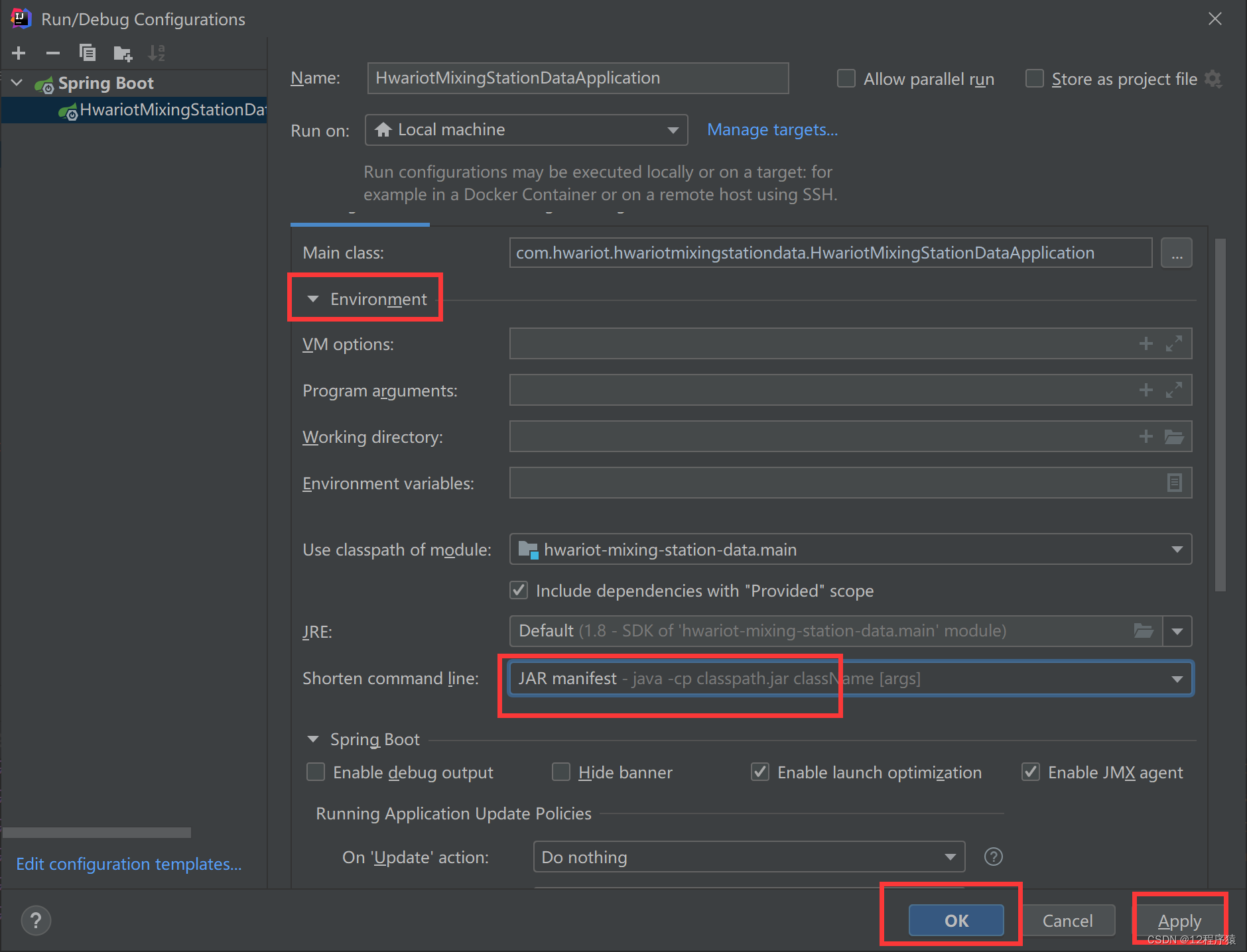Focus the Main class input field
The image size is (1247, 952).
pos(830,253)
